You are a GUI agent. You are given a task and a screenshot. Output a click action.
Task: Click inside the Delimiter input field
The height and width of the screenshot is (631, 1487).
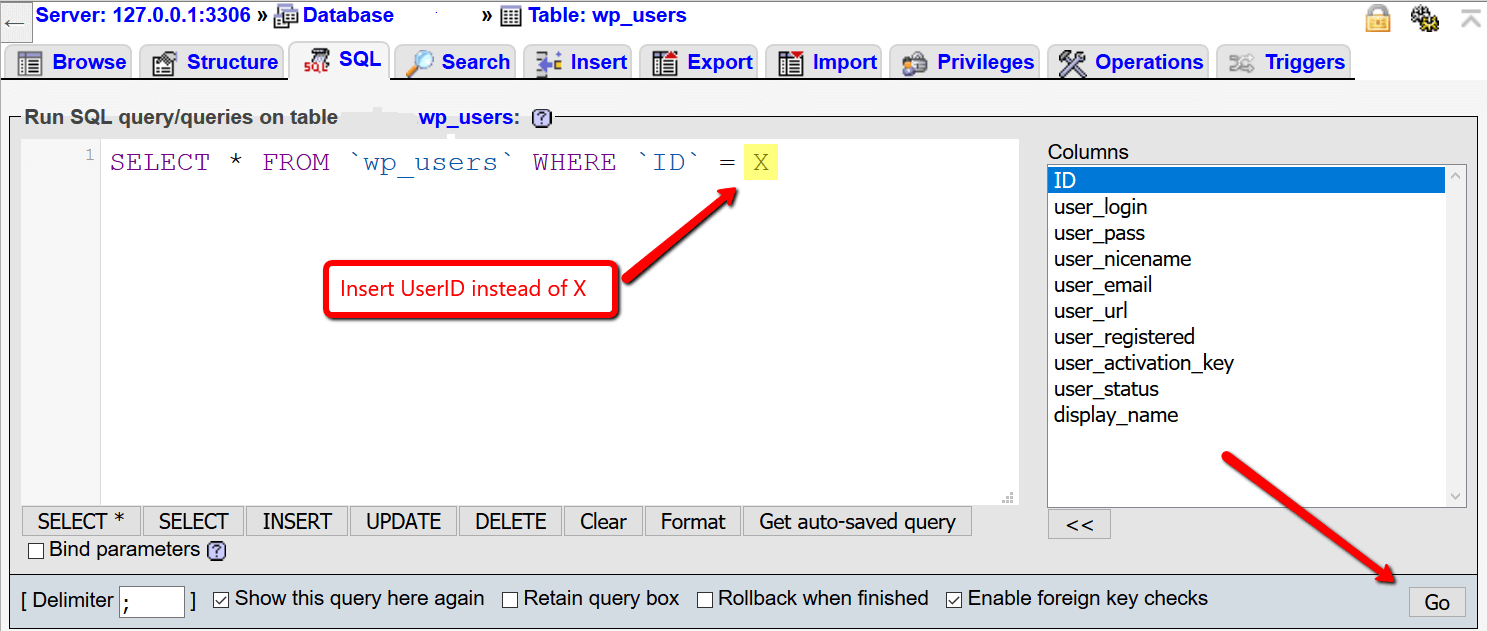click(x=152, y=601)
